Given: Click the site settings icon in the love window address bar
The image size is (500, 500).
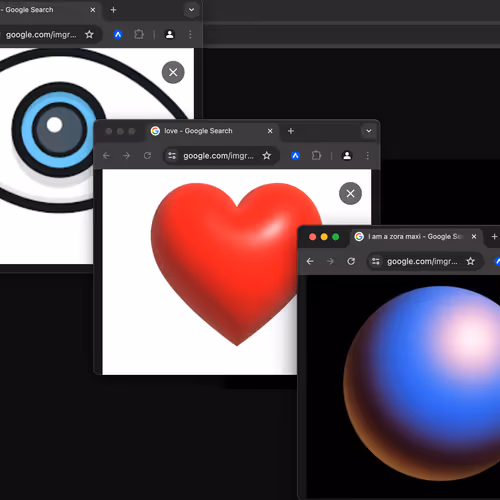Looking at the screenshot, I should tap(172, 156).
